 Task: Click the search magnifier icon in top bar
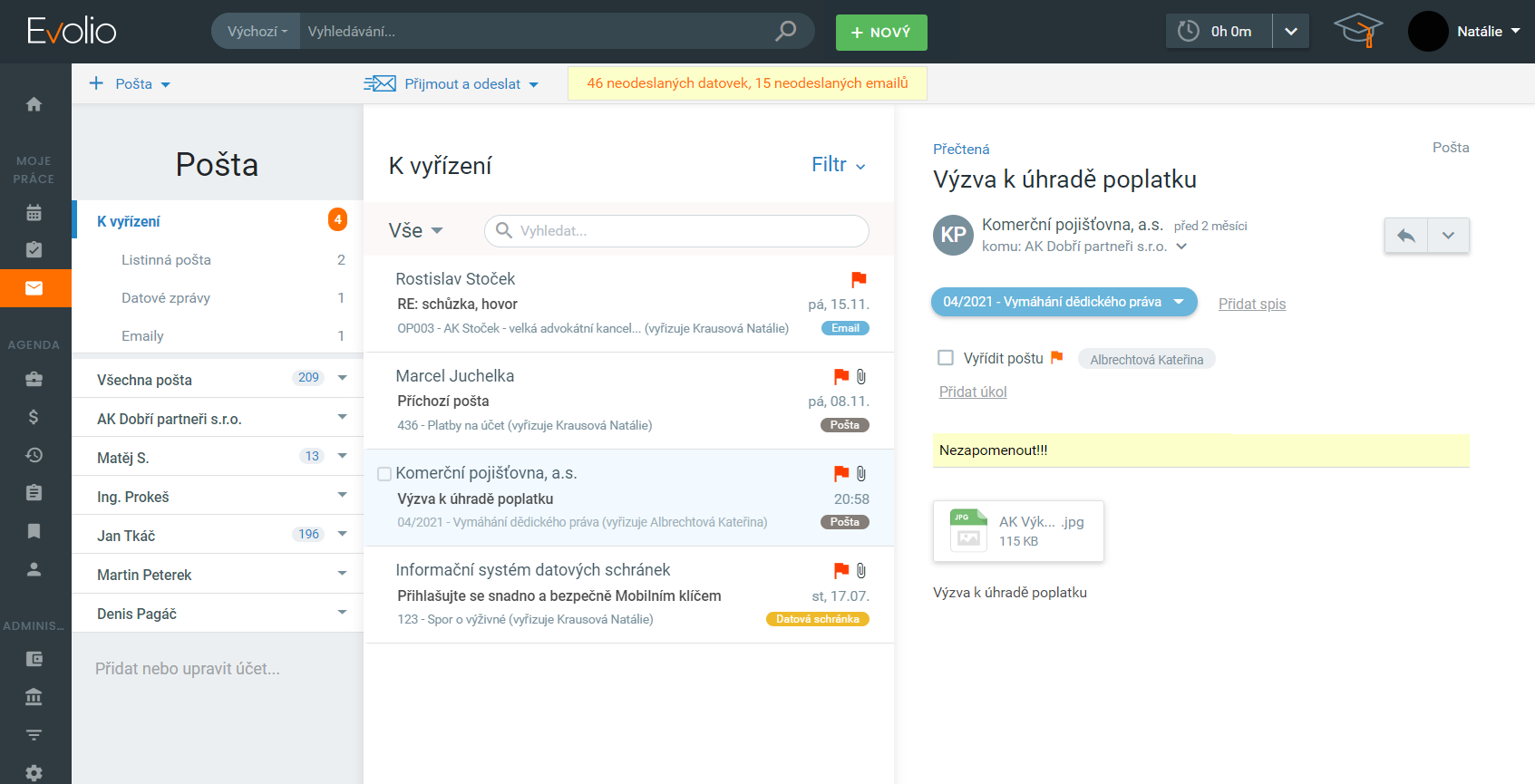785,31
